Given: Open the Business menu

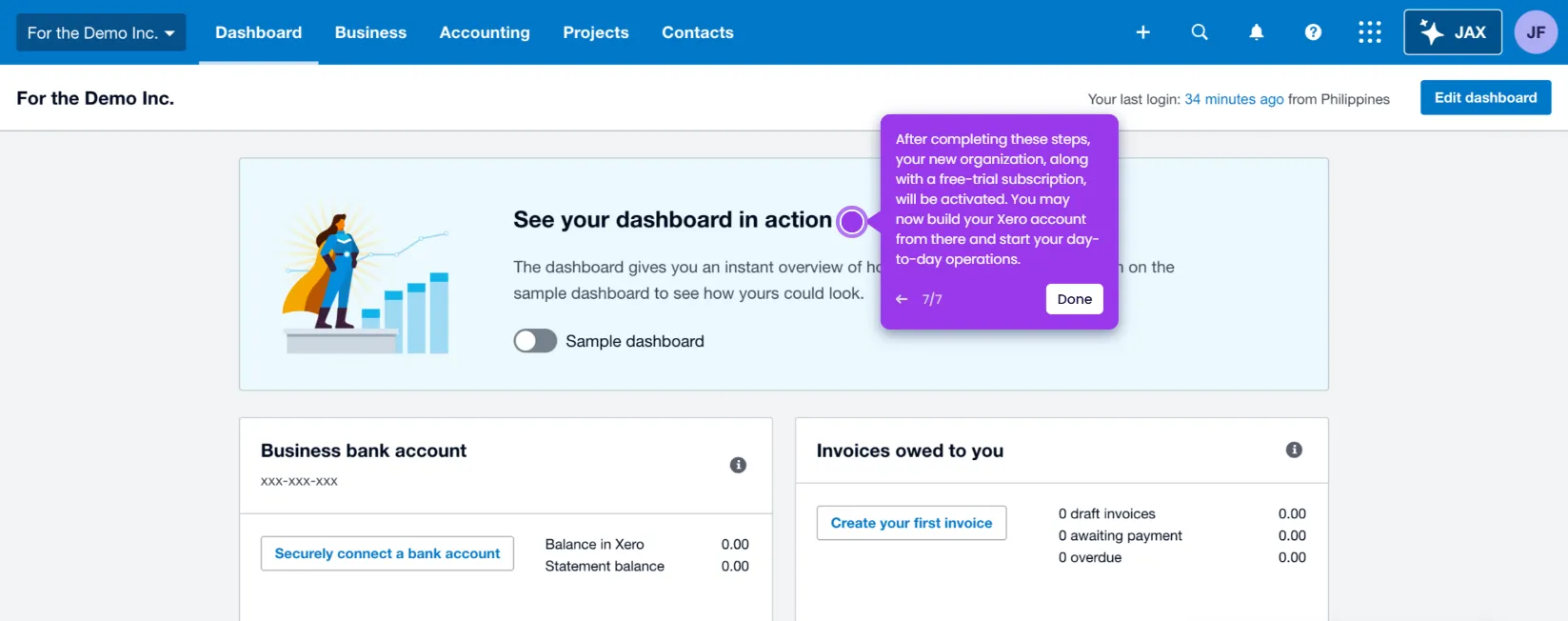Looking at the screenshot, I should 370,32.
